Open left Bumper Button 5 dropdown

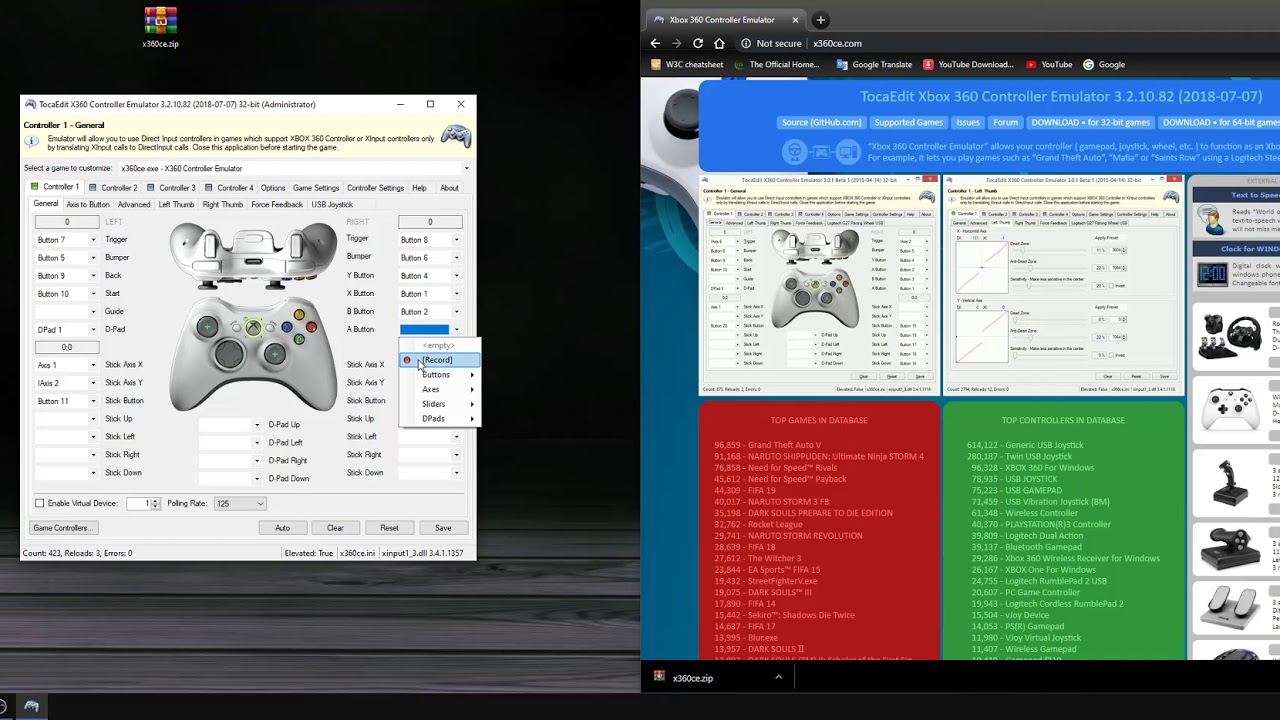(x=93, y=258)
